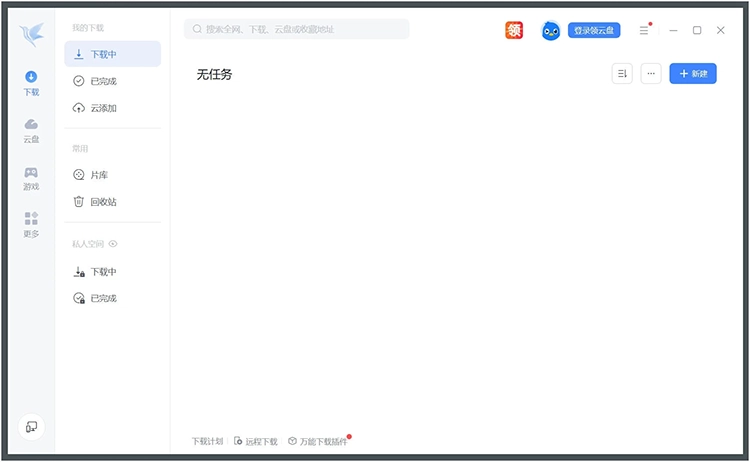The width and height of the screenshot is (750, 462).
Task: Open the three-dot more options menu
Action: (x=651, y=73)
